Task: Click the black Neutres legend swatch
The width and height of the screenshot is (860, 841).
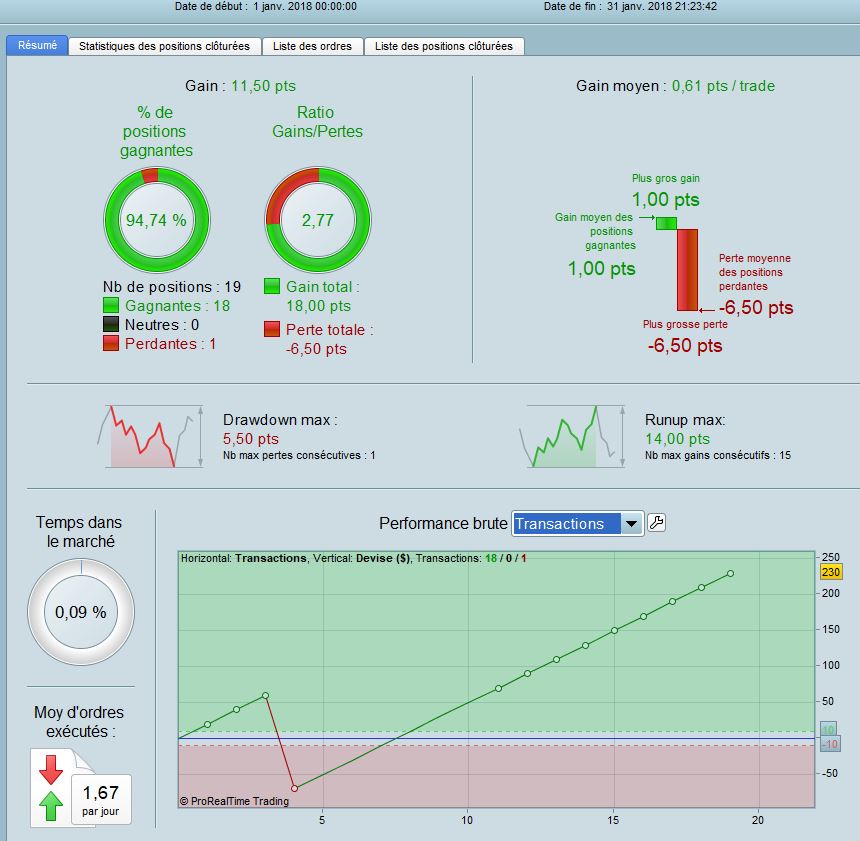Action: (x=111, y=324)
